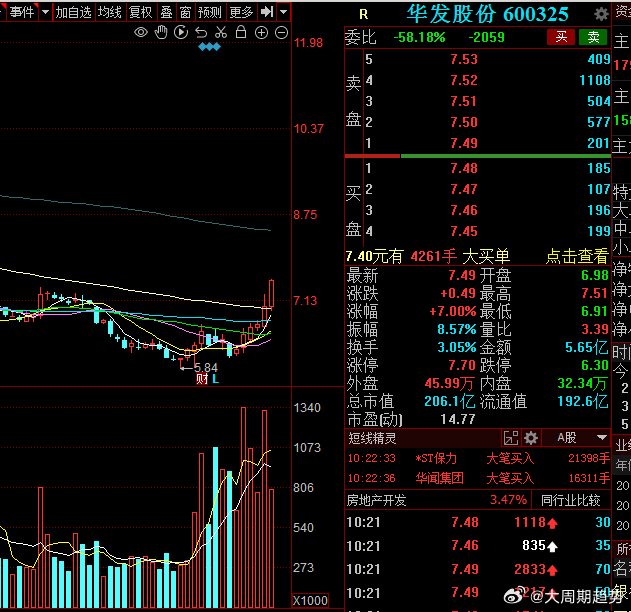
Task: Toggle the 复权 price adjustment option
Action: click(x=140, y=12)
